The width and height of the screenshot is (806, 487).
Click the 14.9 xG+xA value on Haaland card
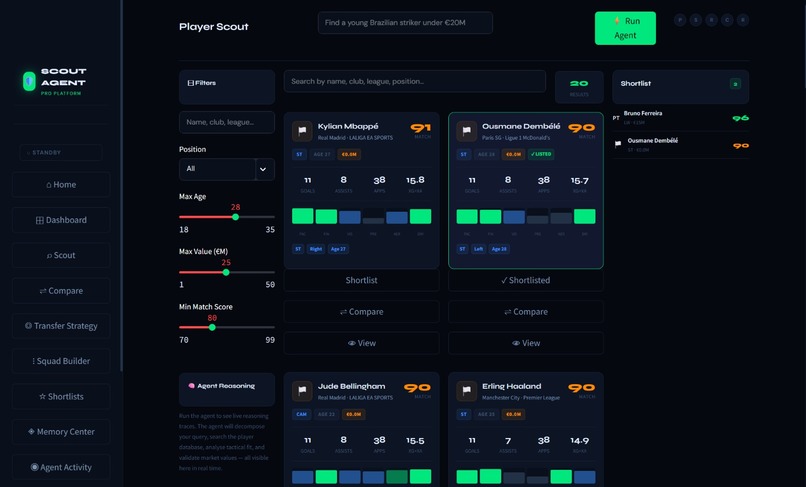click(x=579, y=441)
